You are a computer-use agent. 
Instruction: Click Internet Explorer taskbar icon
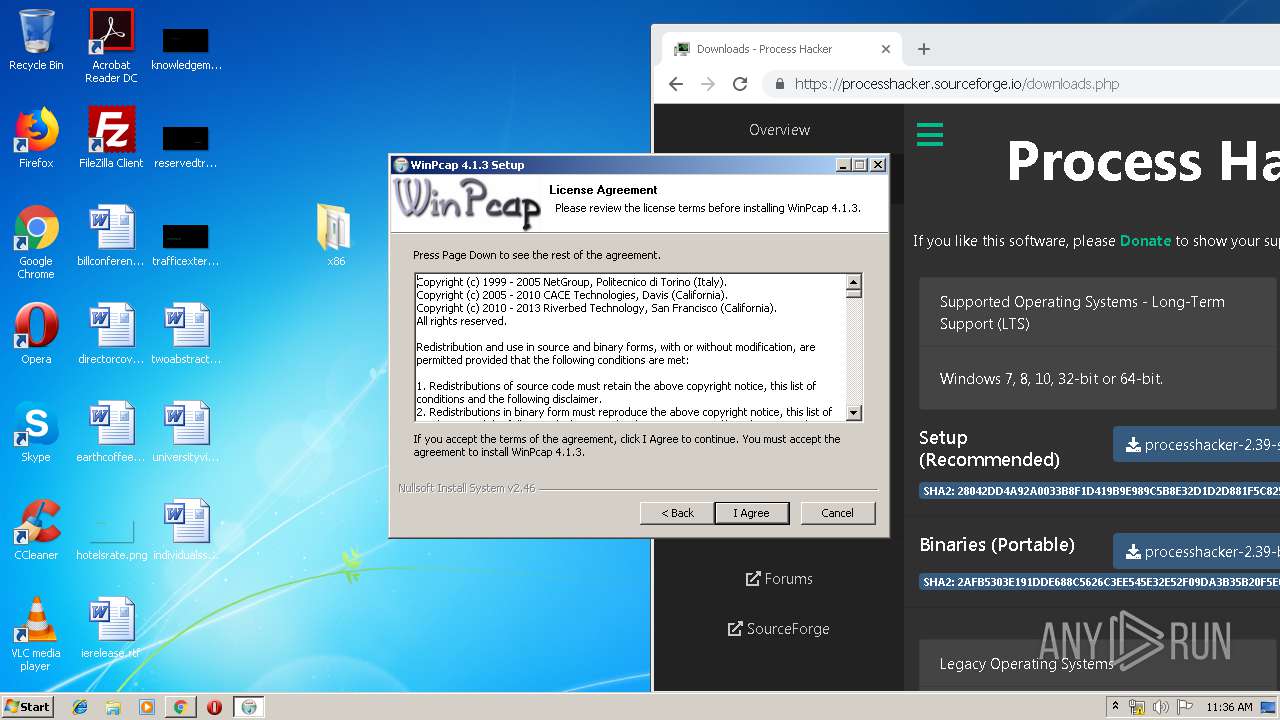click(x=80, y=707)
